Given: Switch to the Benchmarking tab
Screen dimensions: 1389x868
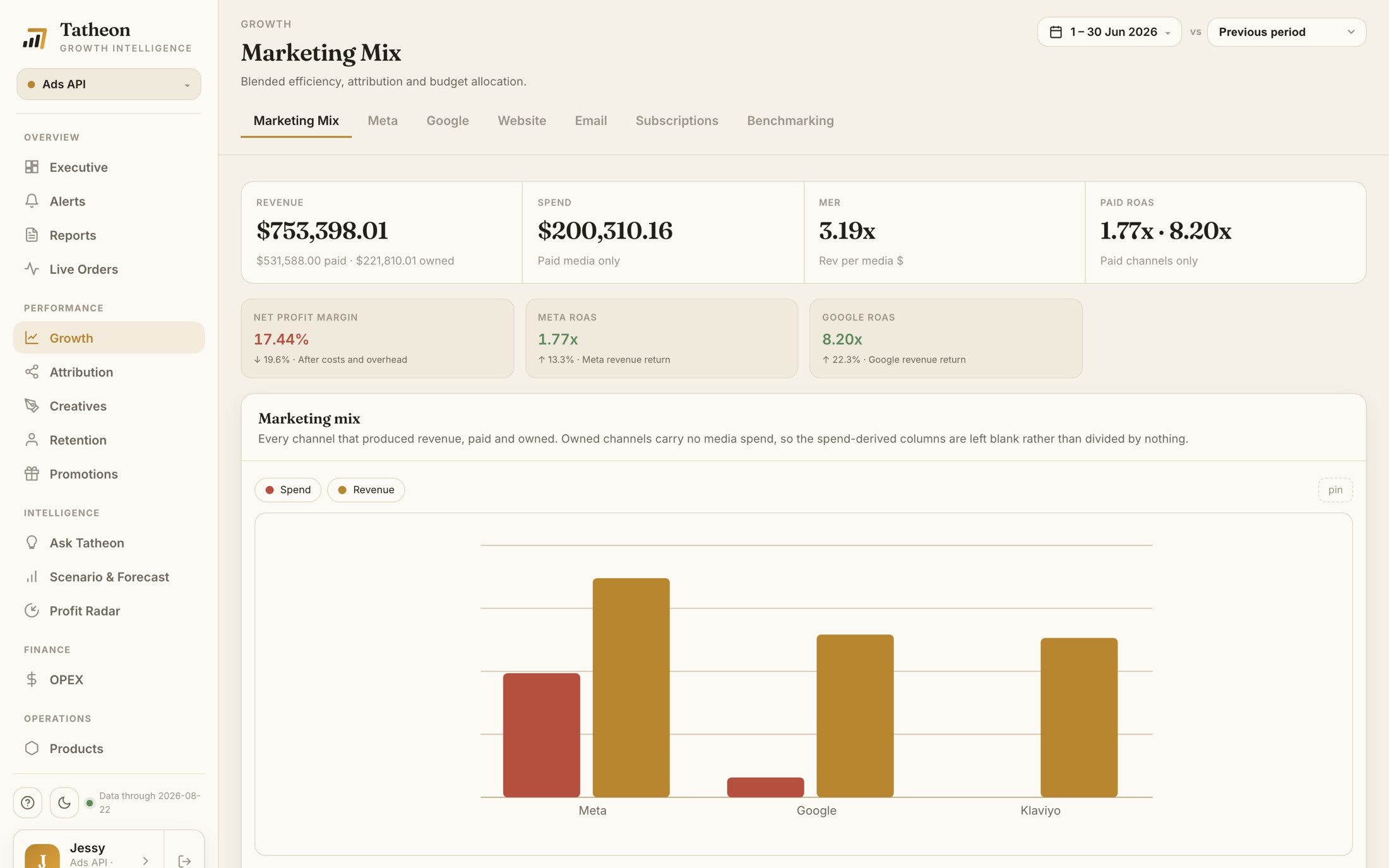Looking at the screenshot, I should (x=790, y=121).
